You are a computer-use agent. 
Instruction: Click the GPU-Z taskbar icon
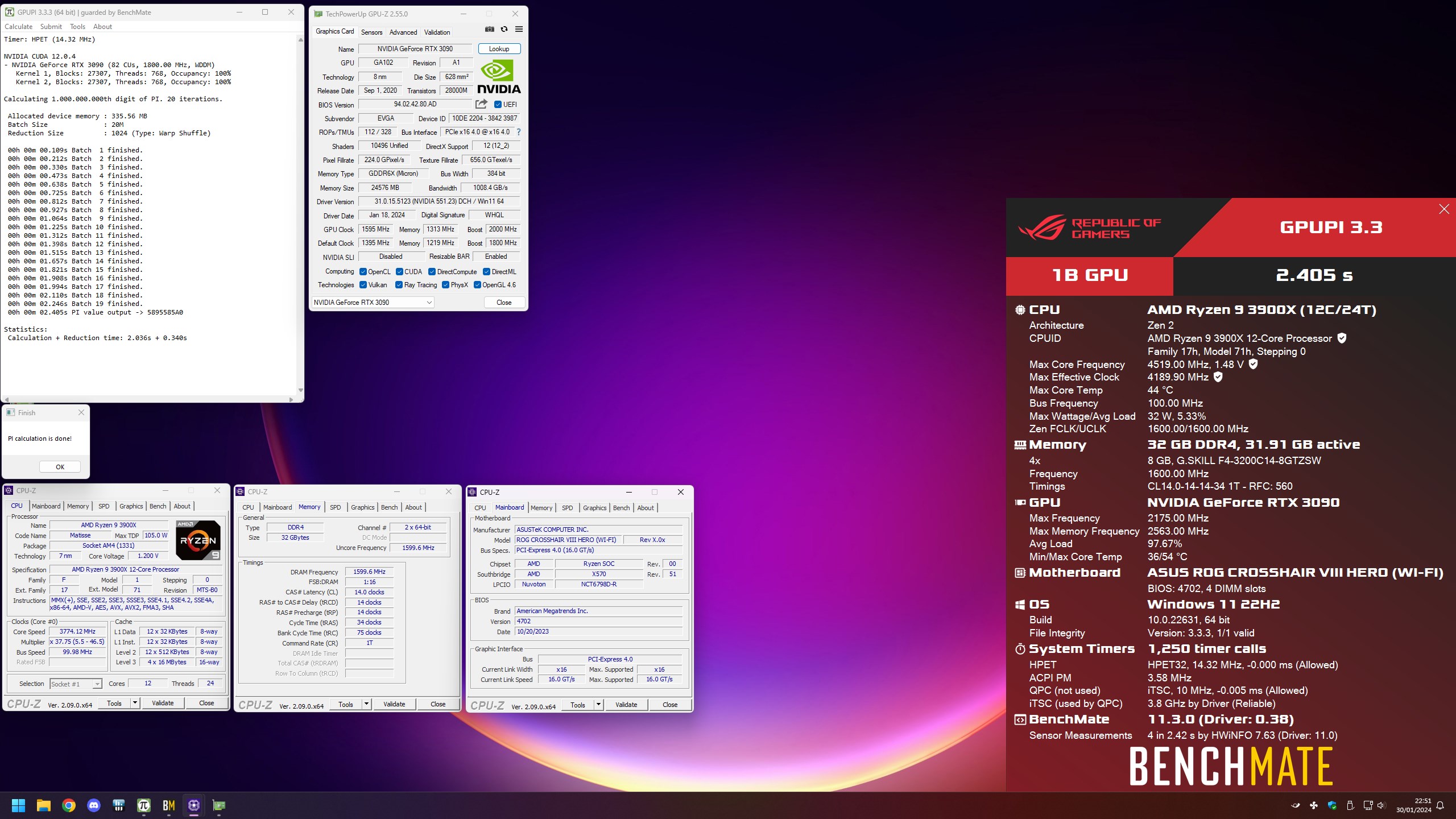pos(219,805)
